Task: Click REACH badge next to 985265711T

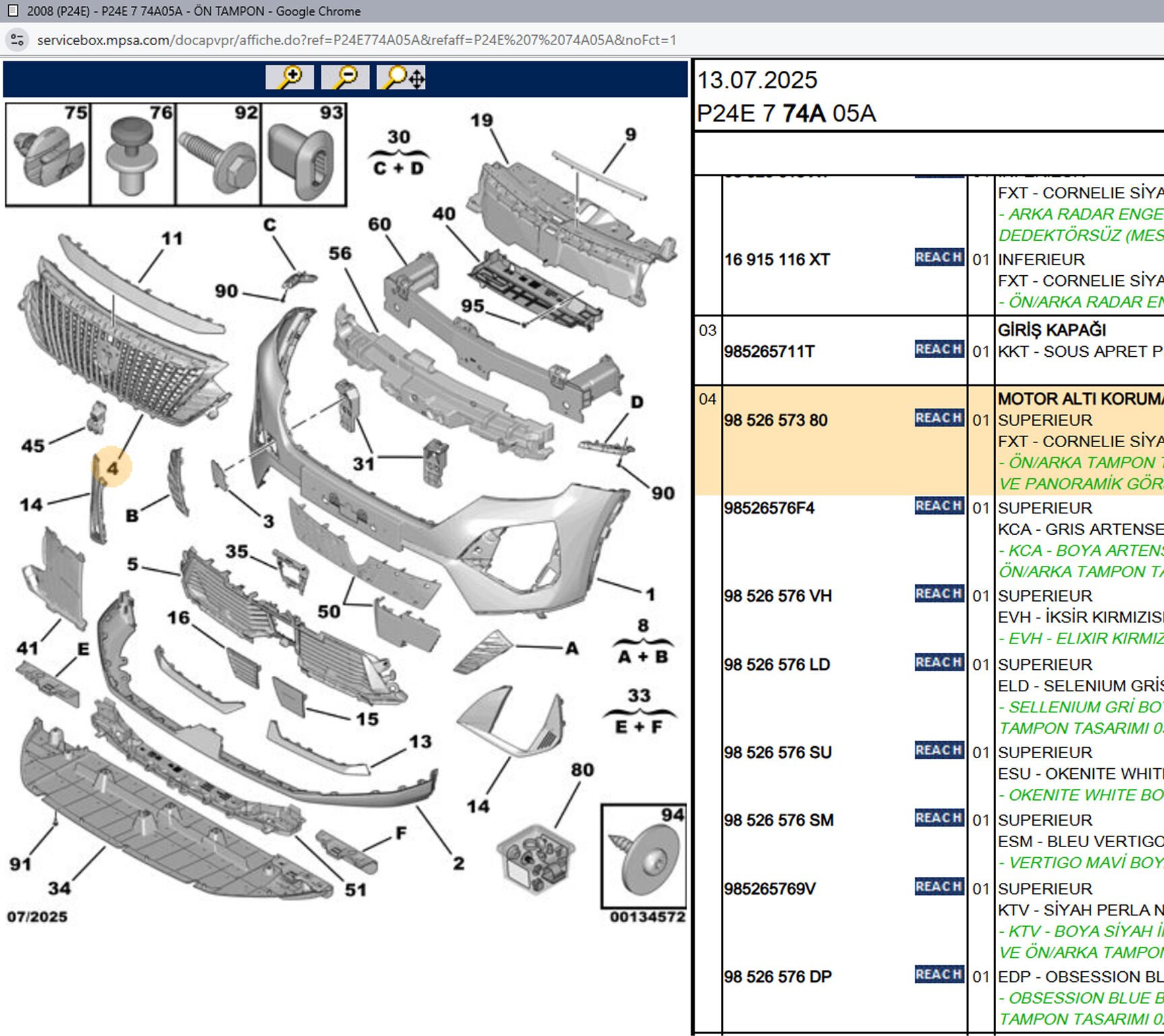Action: (x=939, y=349)
